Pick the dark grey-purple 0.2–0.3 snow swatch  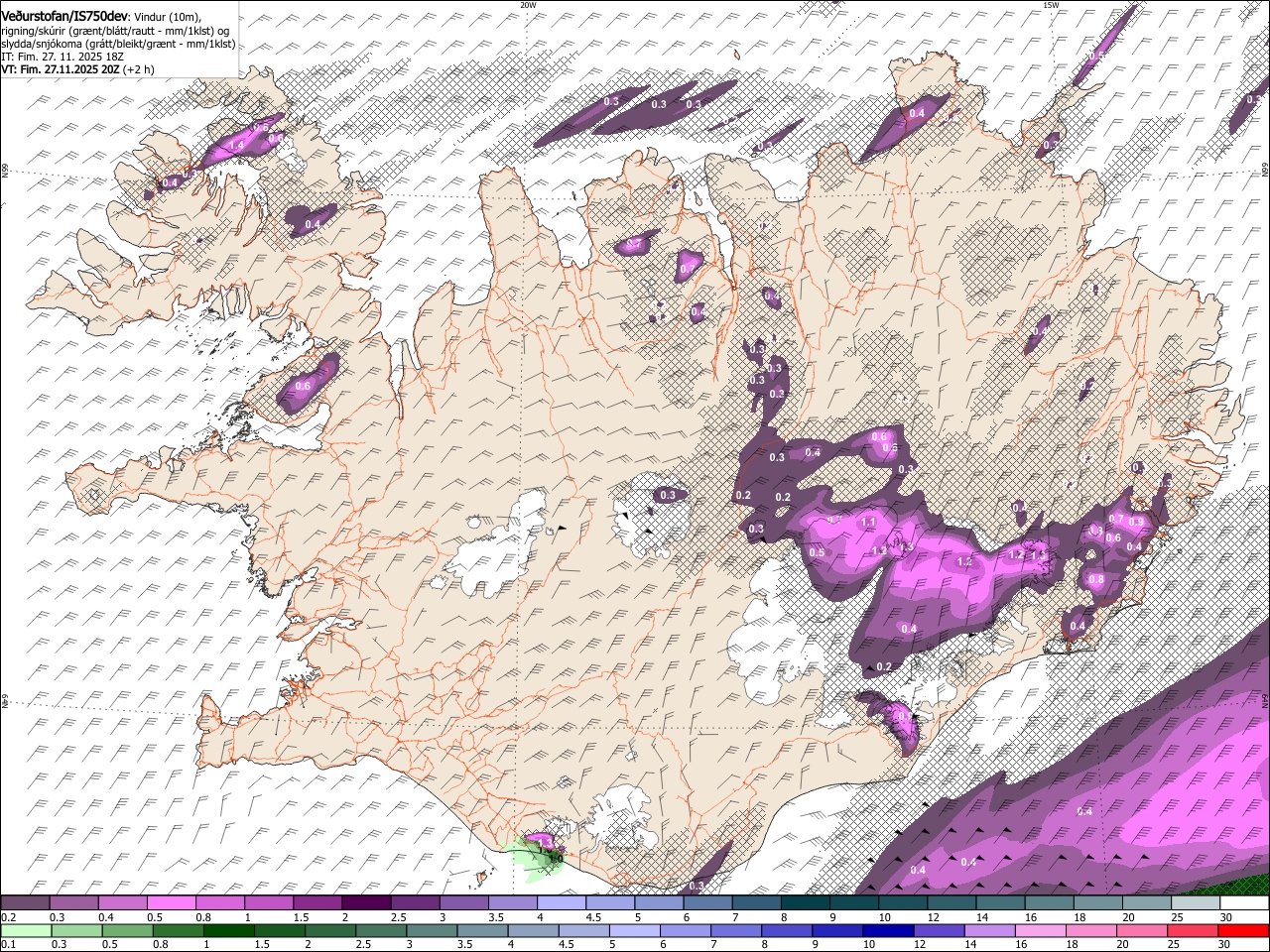[x=25, y=903]
